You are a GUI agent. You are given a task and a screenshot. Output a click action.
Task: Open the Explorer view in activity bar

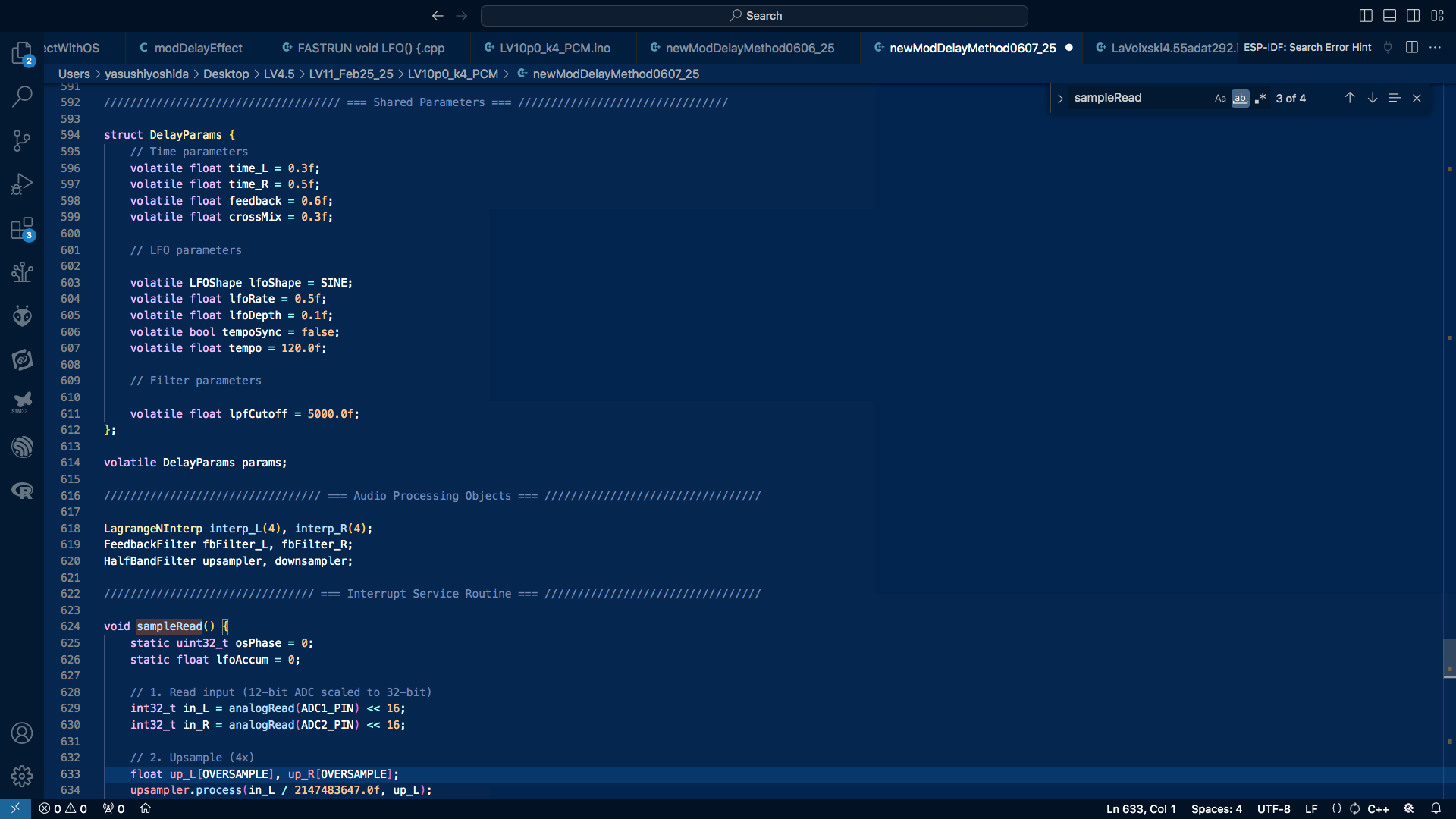click(x=22, y=52)
